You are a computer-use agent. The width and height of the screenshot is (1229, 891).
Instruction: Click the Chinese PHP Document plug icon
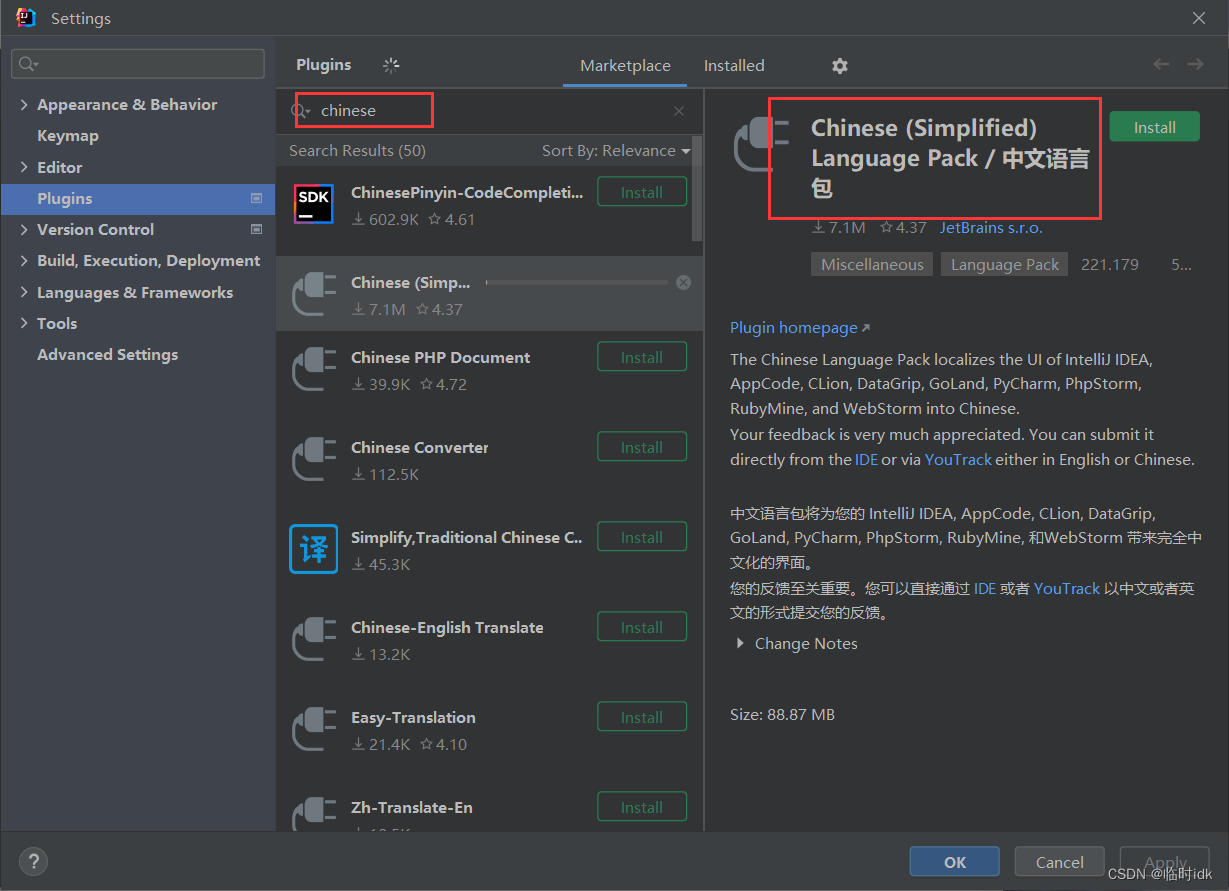pos(314,369)
